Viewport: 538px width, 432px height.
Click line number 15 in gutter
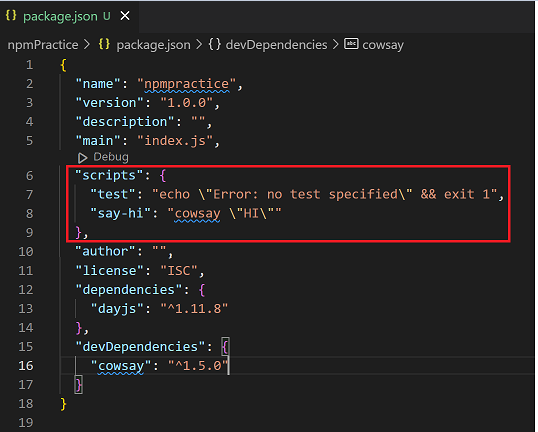26,347
